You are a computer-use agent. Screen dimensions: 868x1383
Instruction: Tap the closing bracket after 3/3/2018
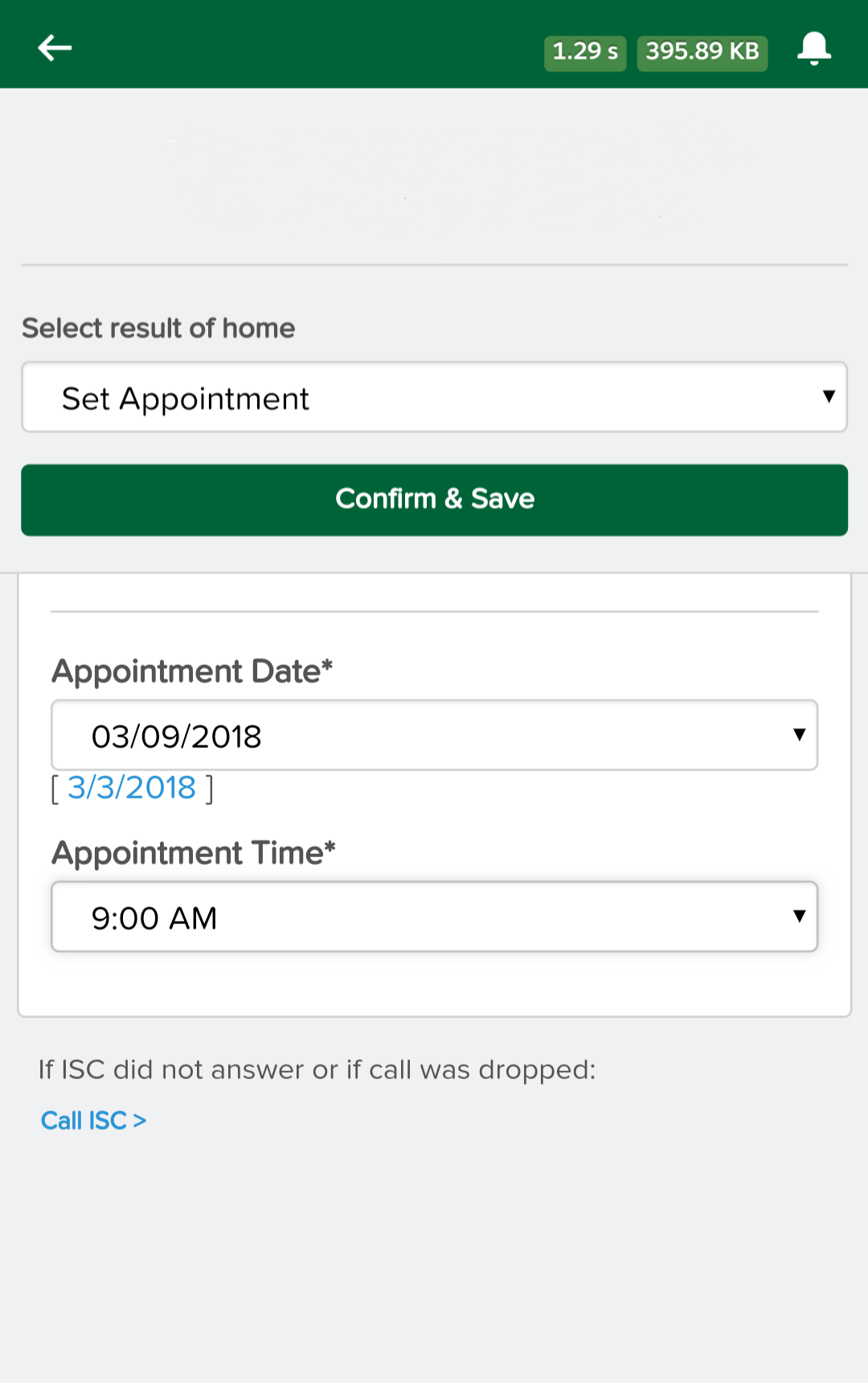(209, 789)
